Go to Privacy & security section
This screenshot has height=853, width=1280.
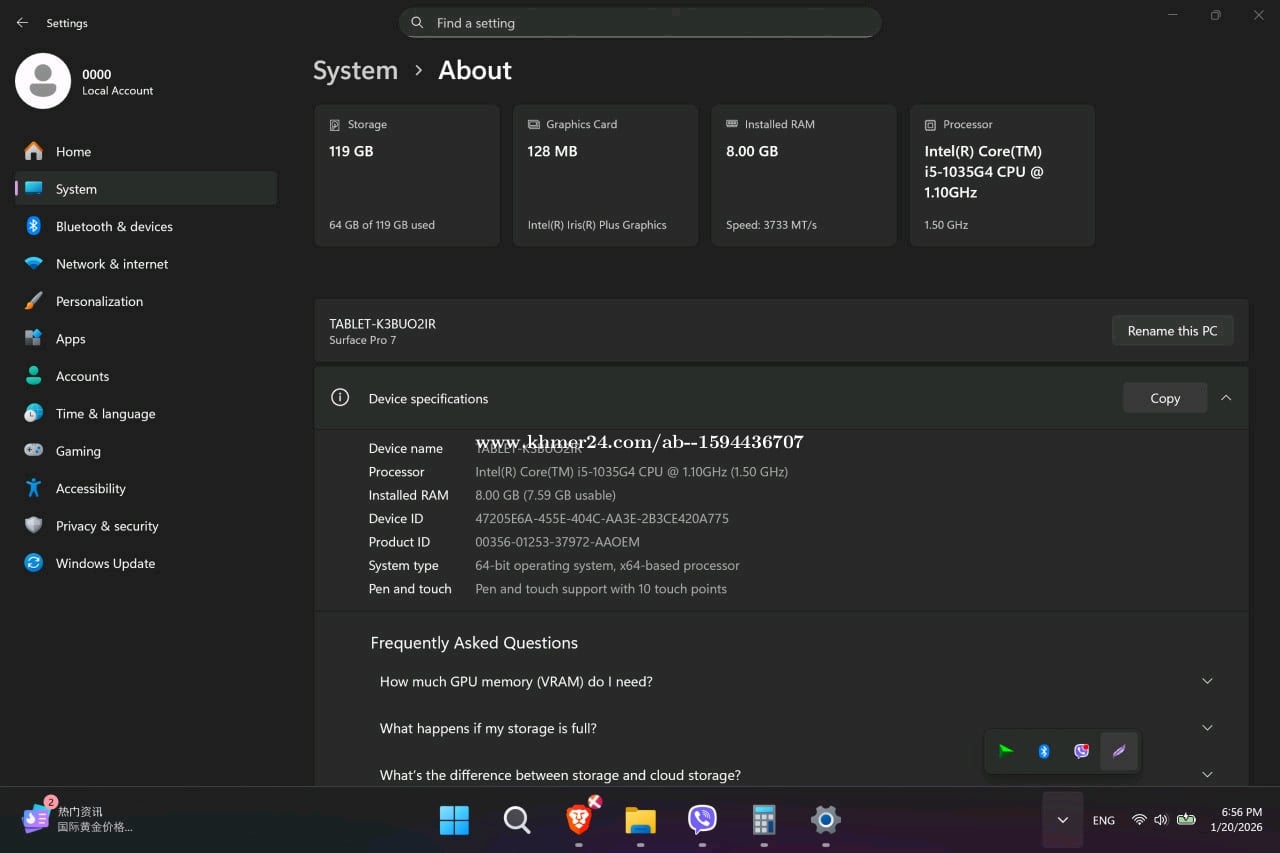(107, 526)
